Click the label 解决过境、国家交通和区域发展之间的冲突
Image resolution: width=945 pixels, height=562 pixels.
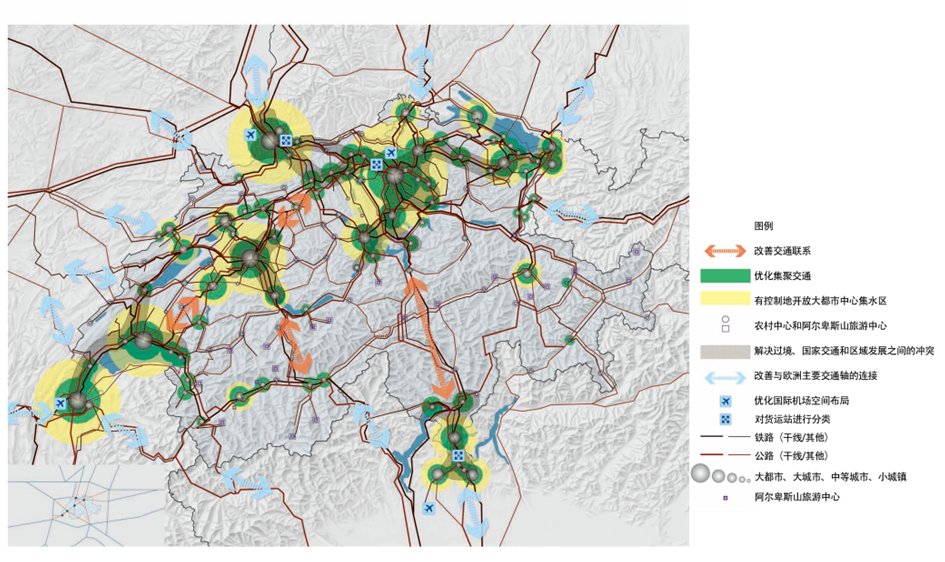point(844,351)
